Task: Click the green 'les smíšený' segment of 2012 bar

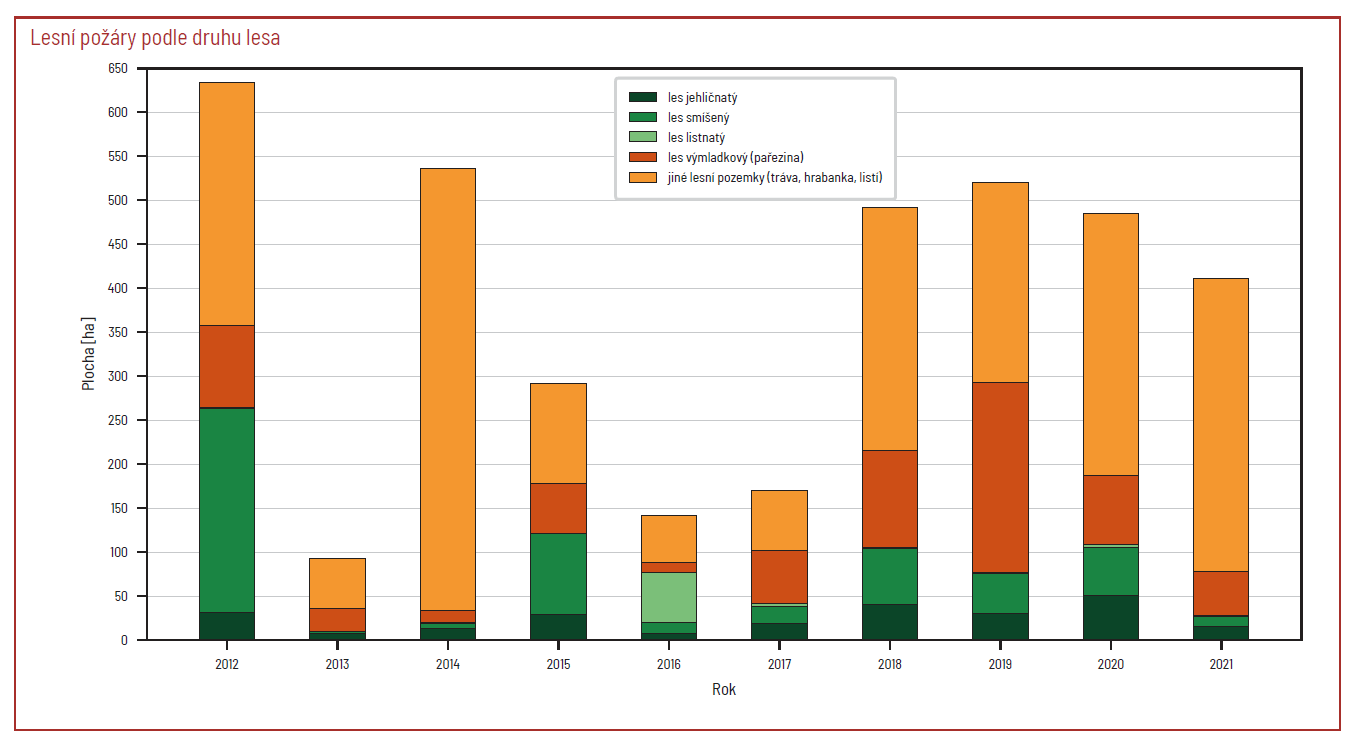Action: coord(227,510)
